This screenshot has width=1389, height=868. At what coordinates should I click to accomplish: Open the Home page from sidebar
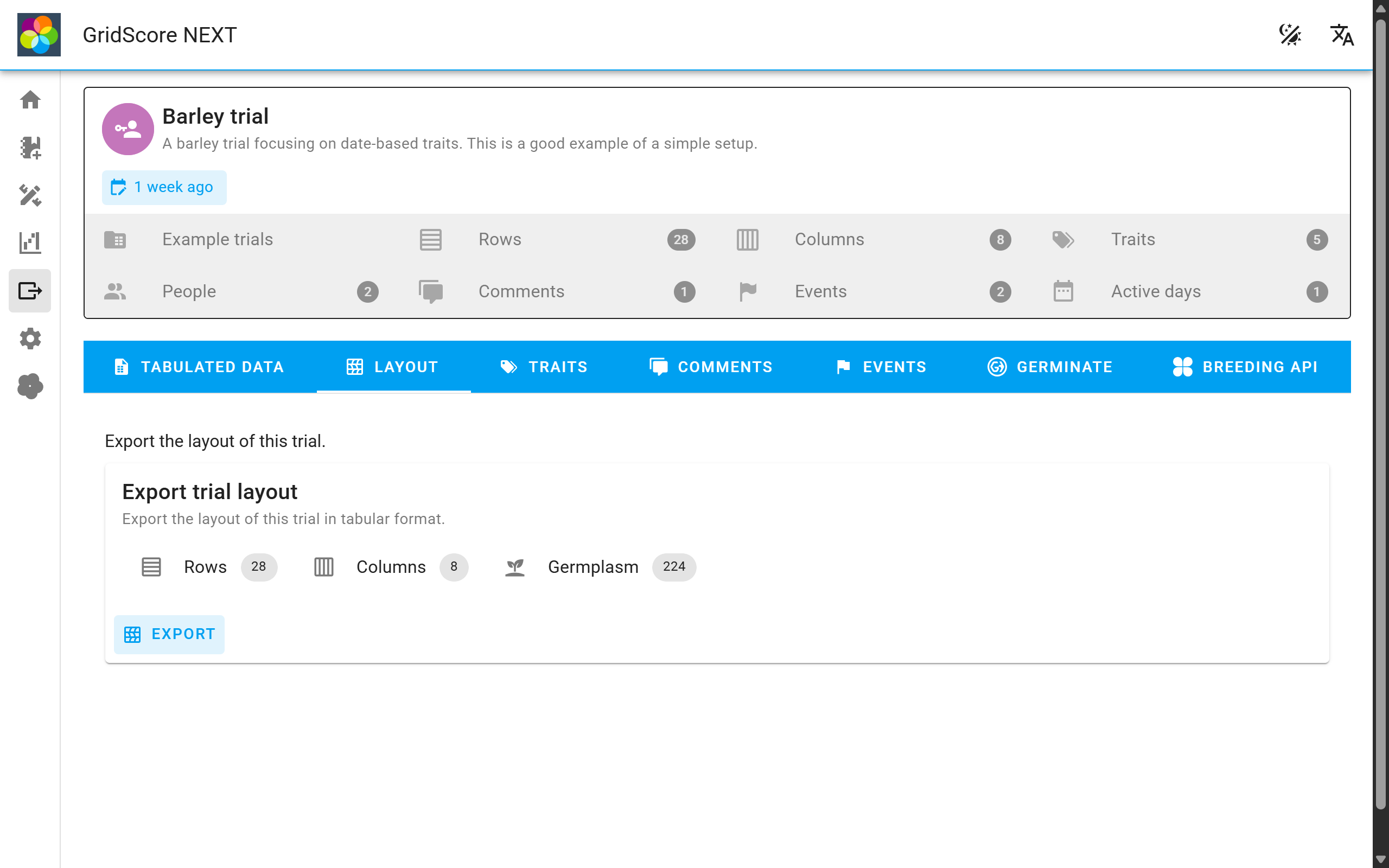pyautogui.click(x=30, y=100)
